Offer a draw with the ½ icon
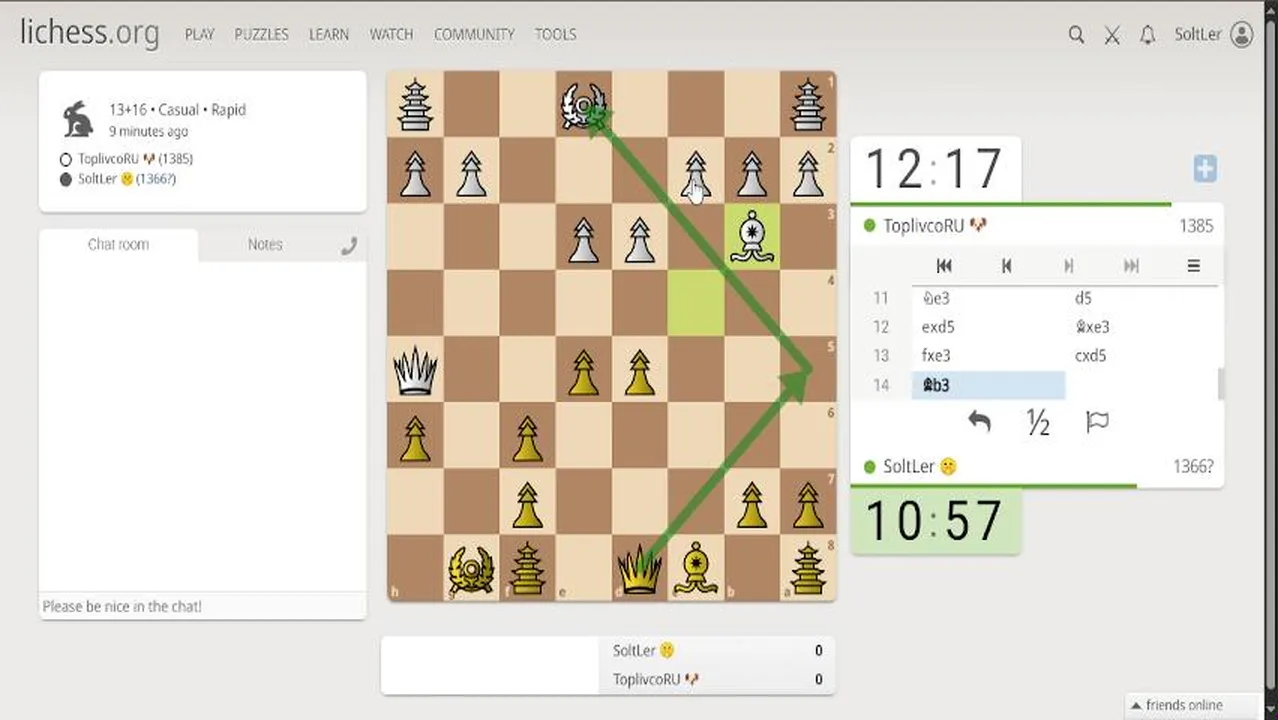Viewport: 1278px width, 720px height. 1038,423
